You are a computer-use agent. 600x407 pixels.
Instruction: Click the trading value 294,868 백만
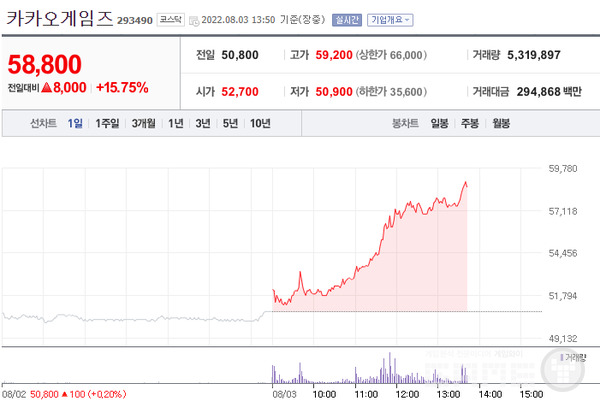click(x=549, y=92)
